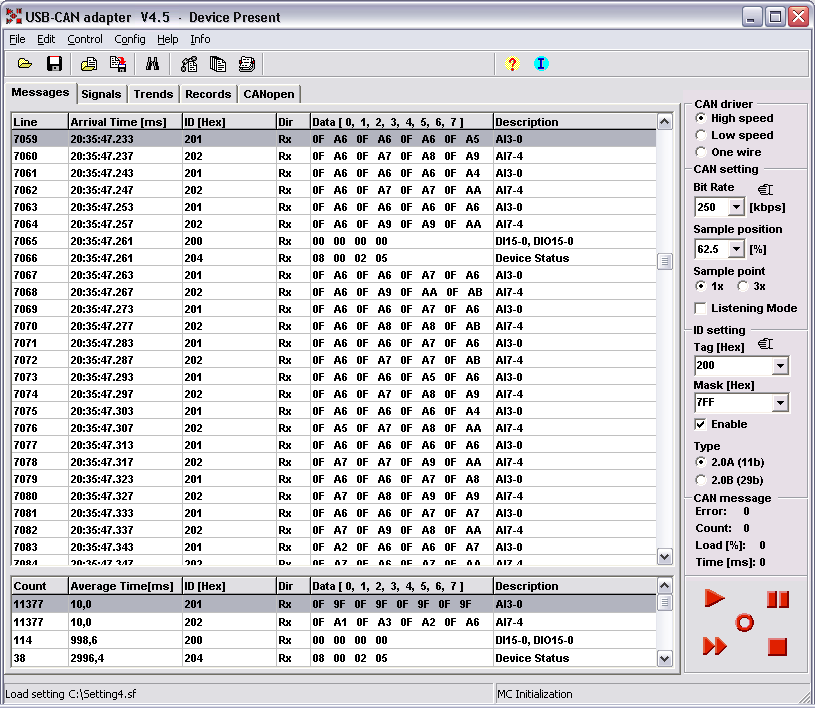The height and width of the screenshot is (708, 815).
Task: Click the USB-CAN adapter title bar icon
Action: tap(14, 17)
